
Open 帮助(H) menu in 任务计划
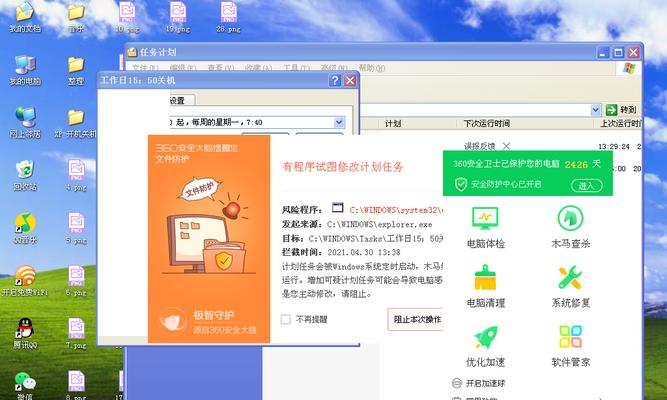coord(371,68)
